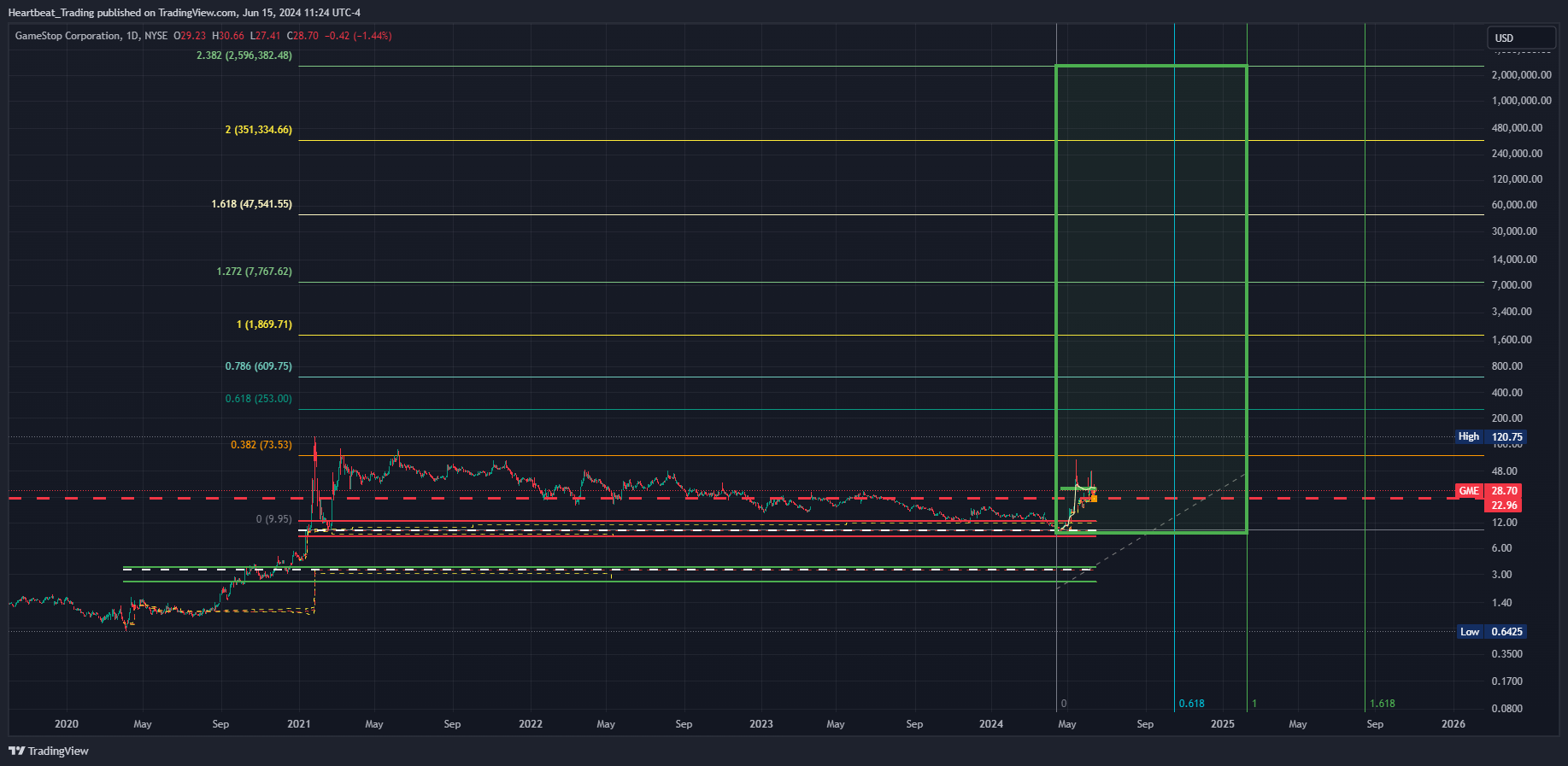Click 800.00 on the price axis
Screen dimensions: 1568x766
(1506, 366)
